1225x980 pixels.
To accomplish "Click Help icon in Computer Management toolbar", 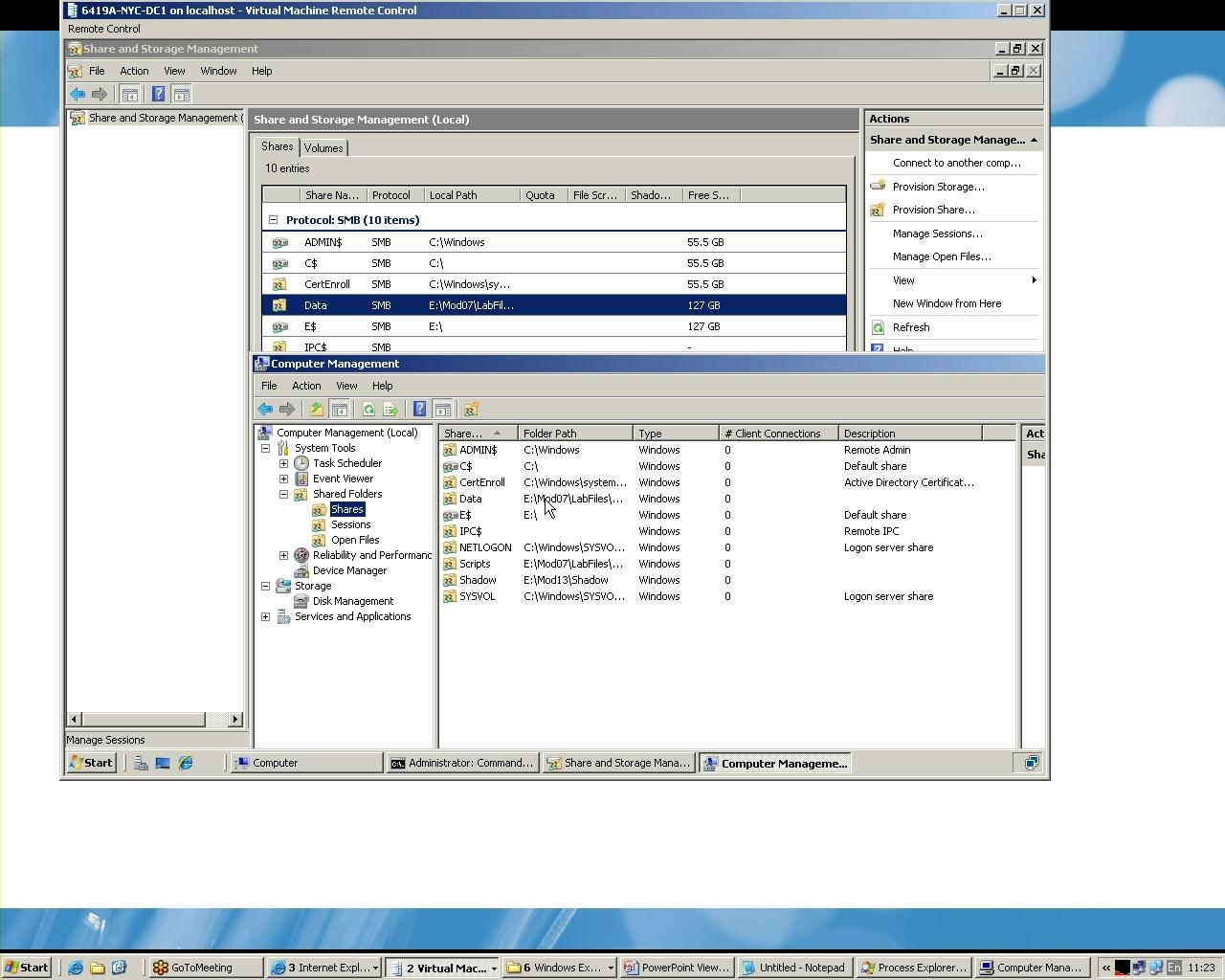I will point(419,410).
